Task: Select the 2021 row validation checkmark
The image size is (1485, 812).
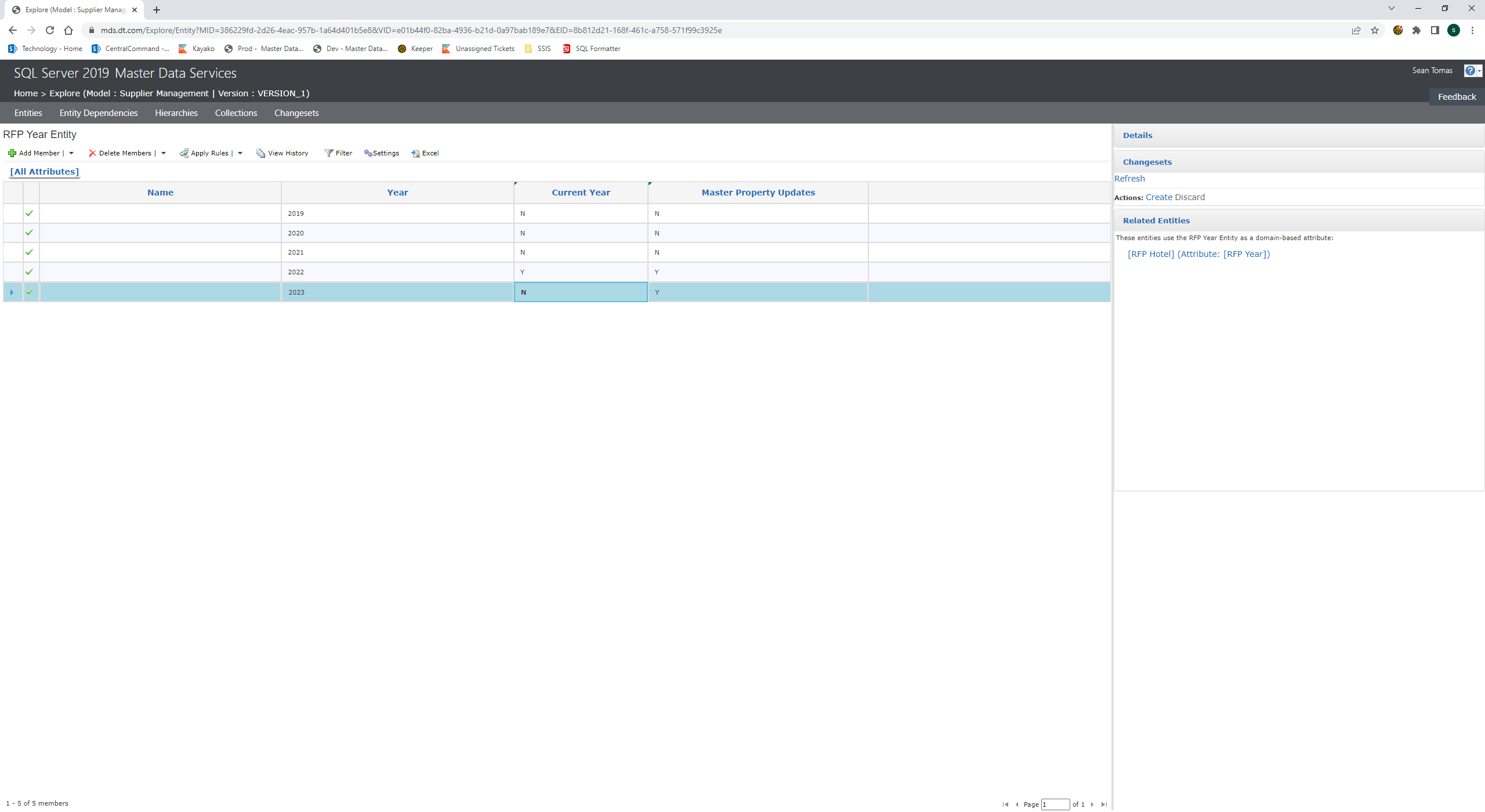Action: coord(30,252)
